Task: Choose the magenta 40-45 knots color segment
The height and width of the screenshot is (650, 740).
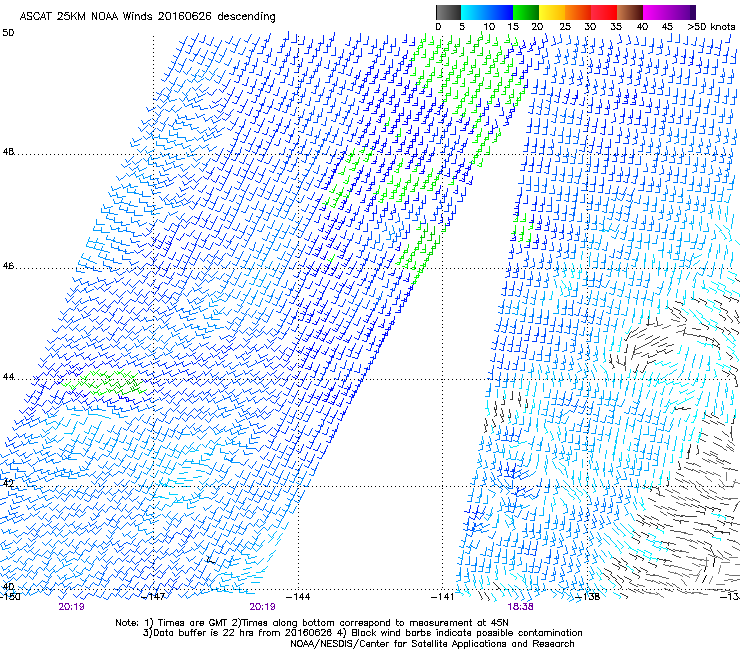Action: coord(656,12)
